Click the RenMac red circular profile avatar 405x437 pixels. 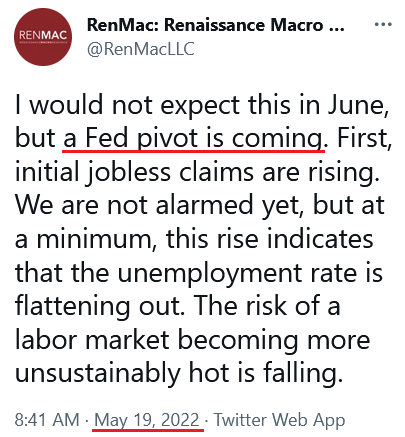pyautogui.click(x=43, y=37)
